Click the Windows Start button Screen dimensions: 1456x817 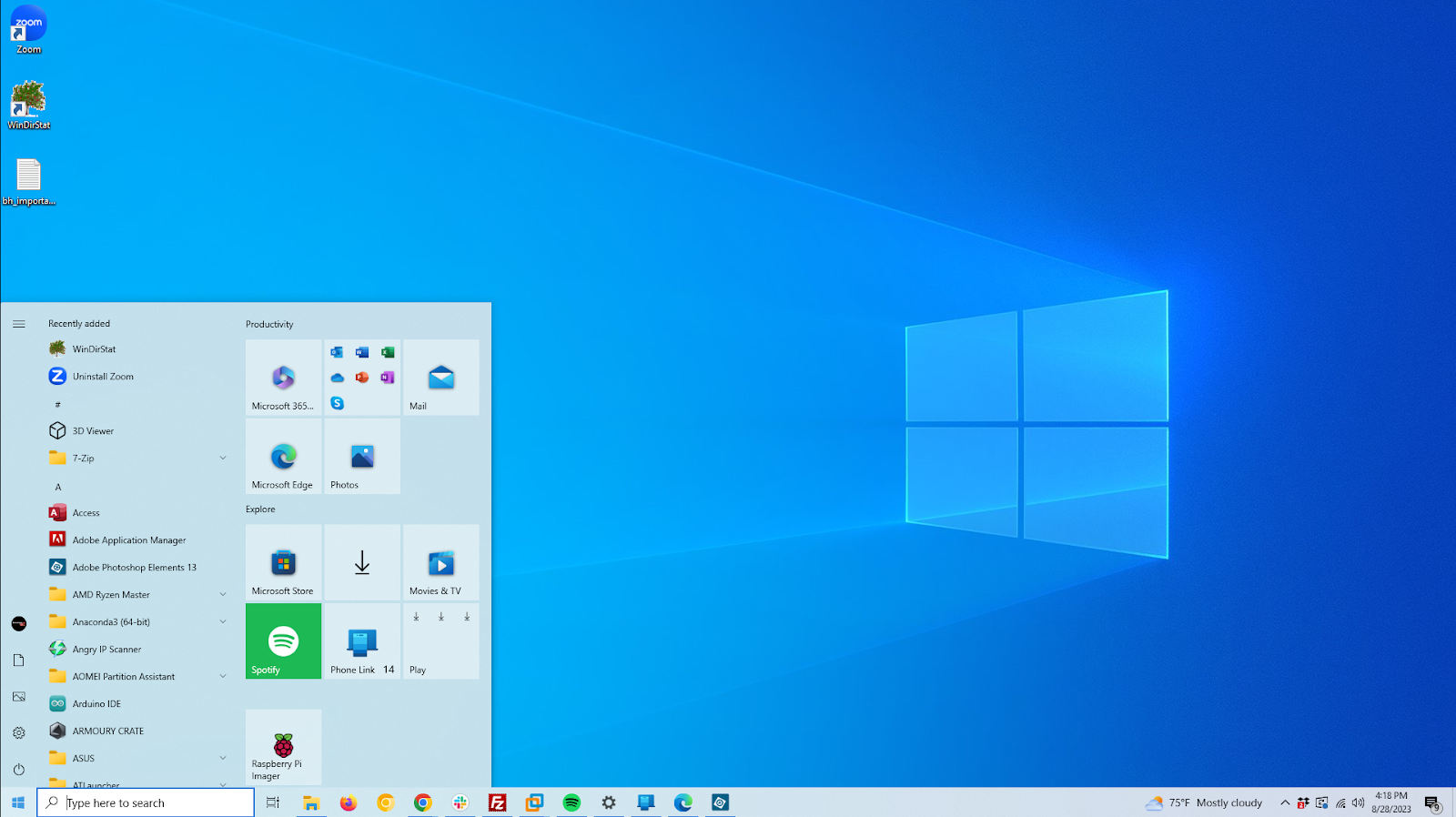18,802
